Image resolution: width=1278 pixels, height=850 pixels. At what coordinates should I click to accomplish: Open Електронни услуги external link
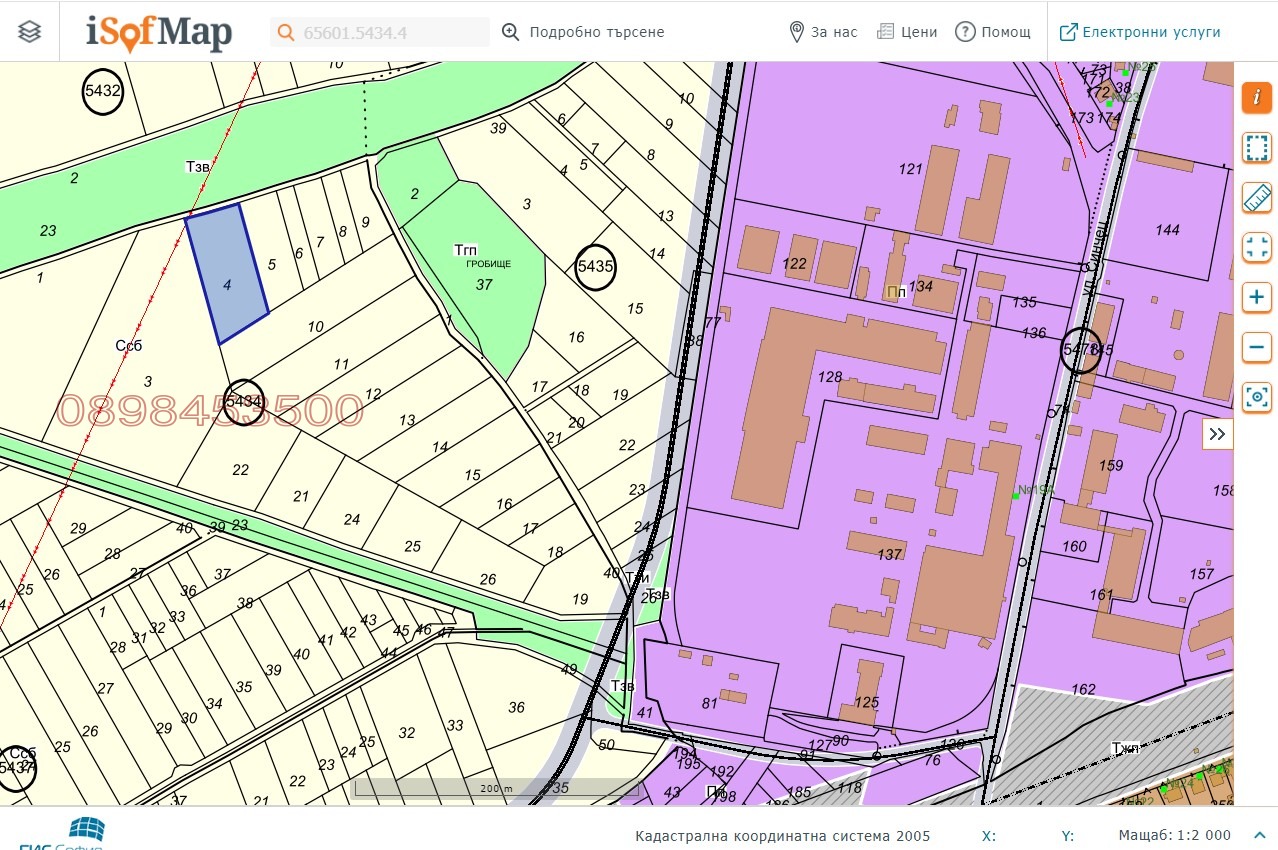1140,32
